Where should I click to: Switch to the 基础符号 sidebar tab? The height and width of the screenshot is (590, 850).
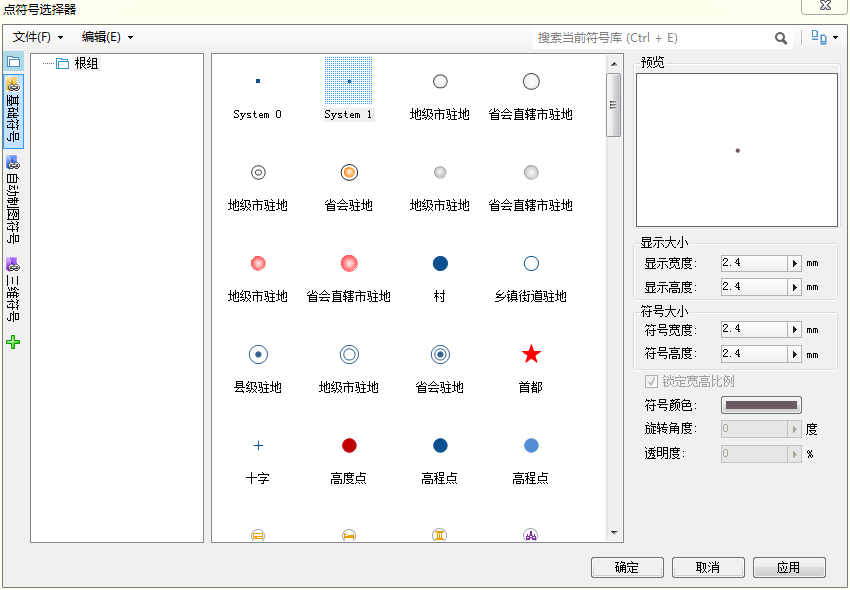point(13,111)
